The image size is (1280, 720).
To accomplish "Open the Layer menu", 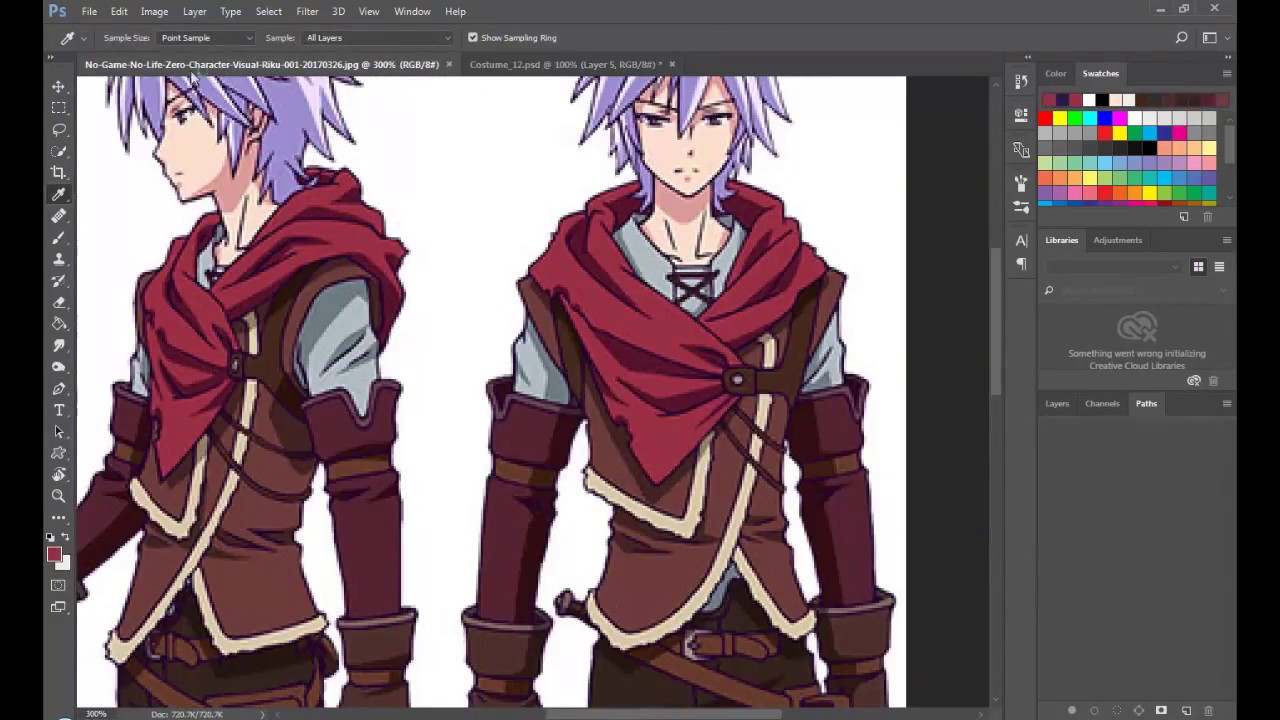I will point(194,11).
